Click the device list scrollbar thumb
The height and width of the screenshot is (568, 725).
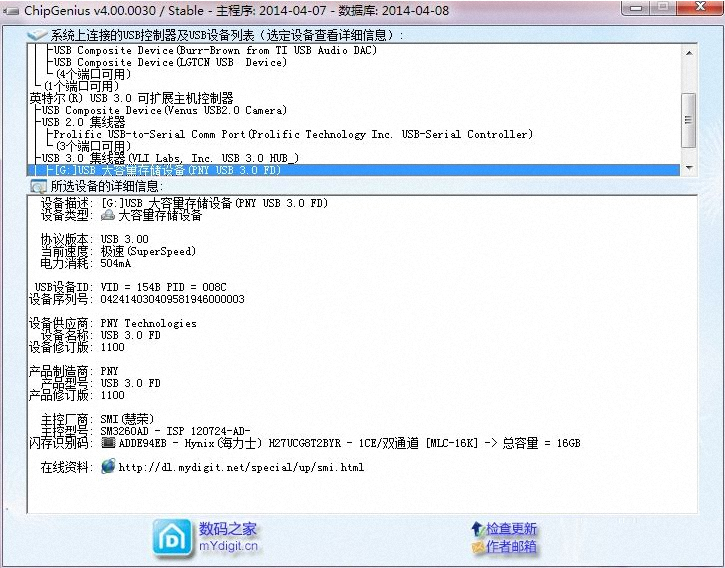(x=689, y=120)
